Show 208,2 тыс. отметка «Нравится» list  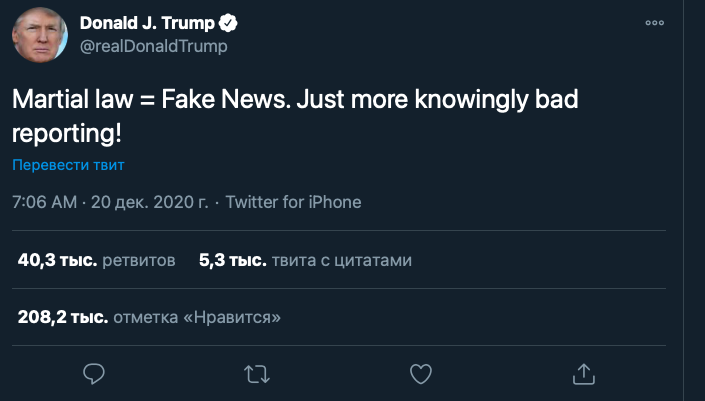149,317
